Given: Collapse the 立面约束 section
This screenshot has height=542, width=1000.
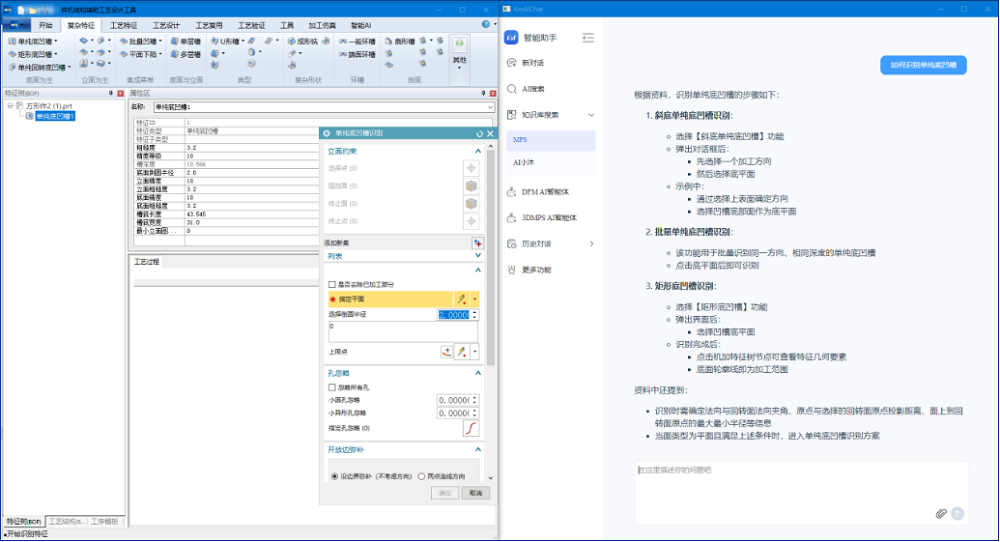Looking at the screenshot, I should 477,151.
